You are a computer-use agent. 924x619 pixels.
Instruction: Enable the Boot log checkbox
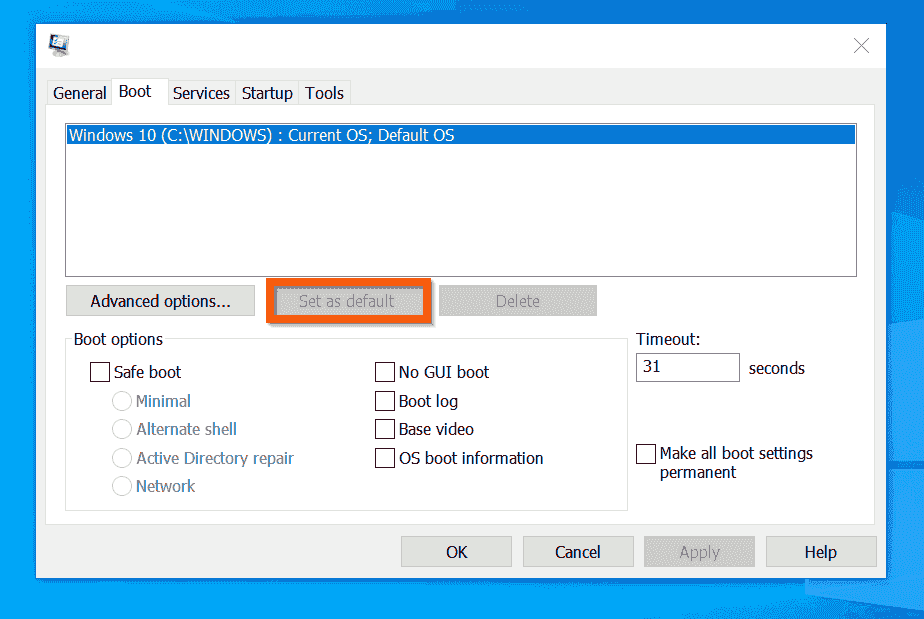[x=385, y=401]
